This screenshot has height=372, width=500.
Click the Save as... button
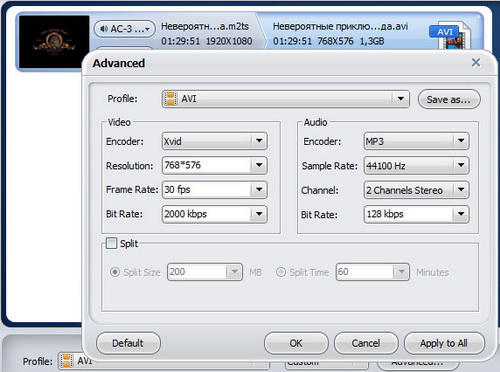coord(449,99)
